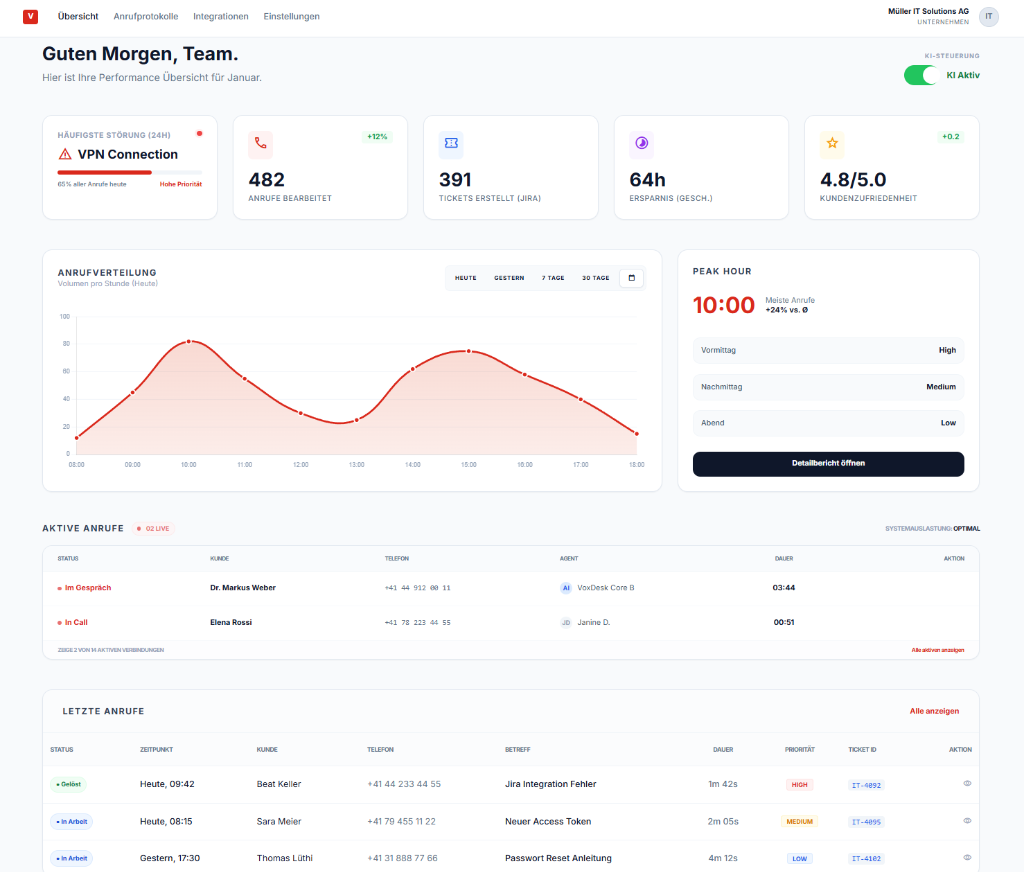
Task: Select the 7 TAGE time range option
Action: pyautogui.click(x=553, y=278)
